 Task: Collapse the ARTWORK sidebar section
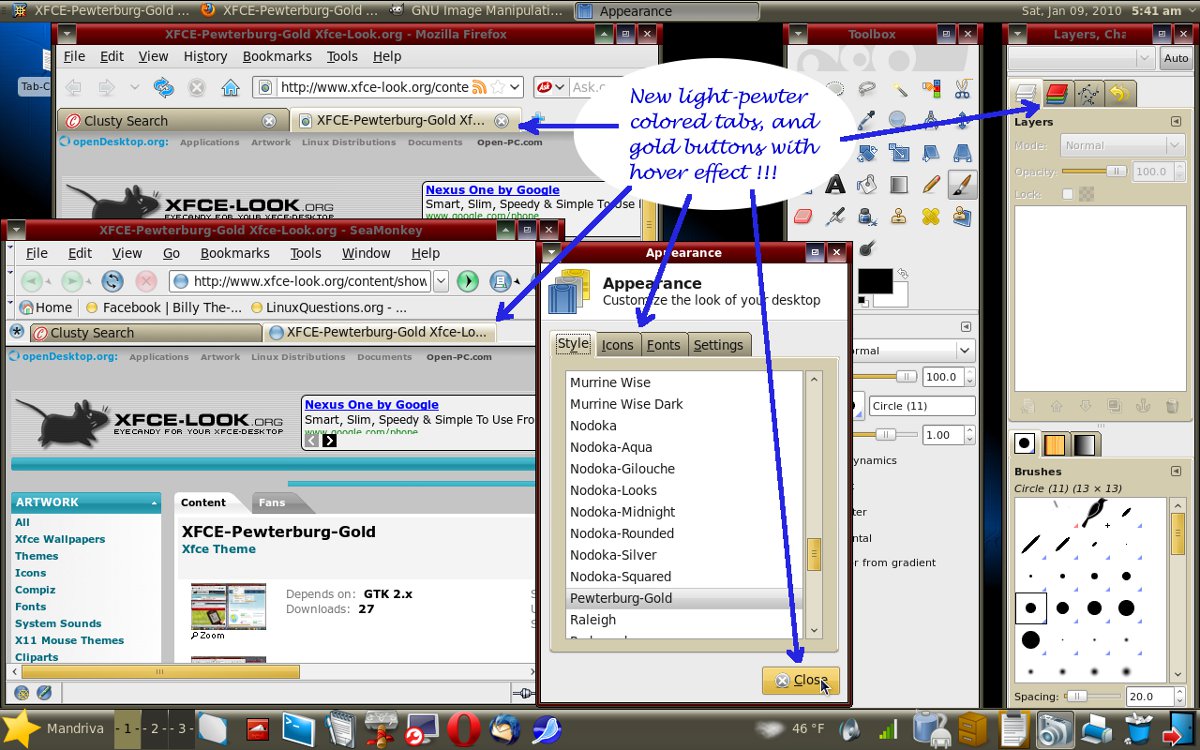154,503
